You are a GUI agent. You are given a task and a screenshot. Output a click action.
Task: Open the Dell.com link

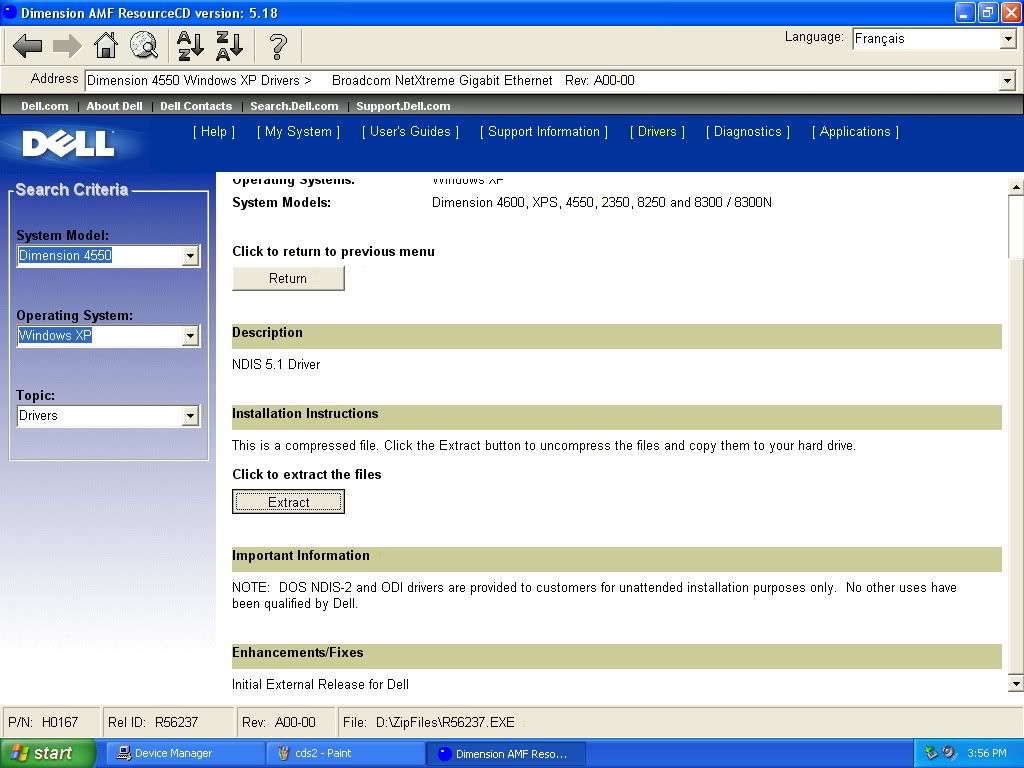[x=44, y=106]
